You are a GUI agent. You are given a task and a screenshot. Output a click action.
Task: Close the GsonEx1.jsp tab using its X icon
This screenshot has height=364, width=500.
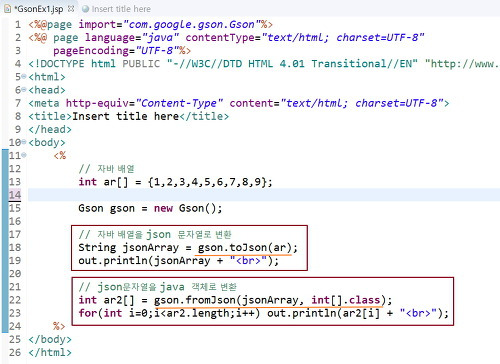point(71,9)
